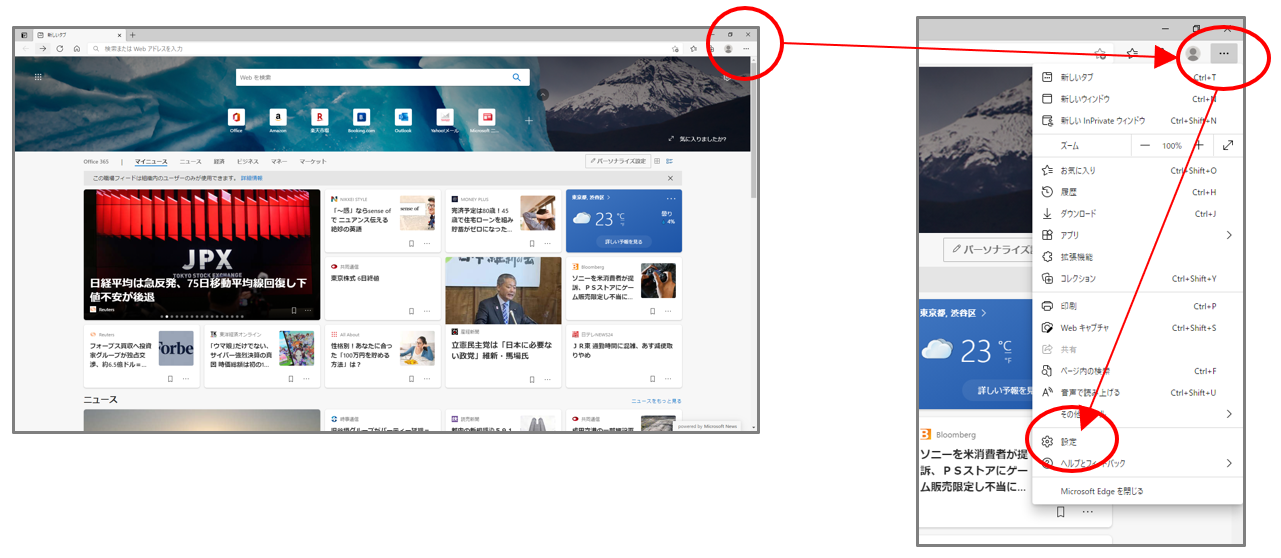Collapse the quick links with chevron button

[542, 95]
